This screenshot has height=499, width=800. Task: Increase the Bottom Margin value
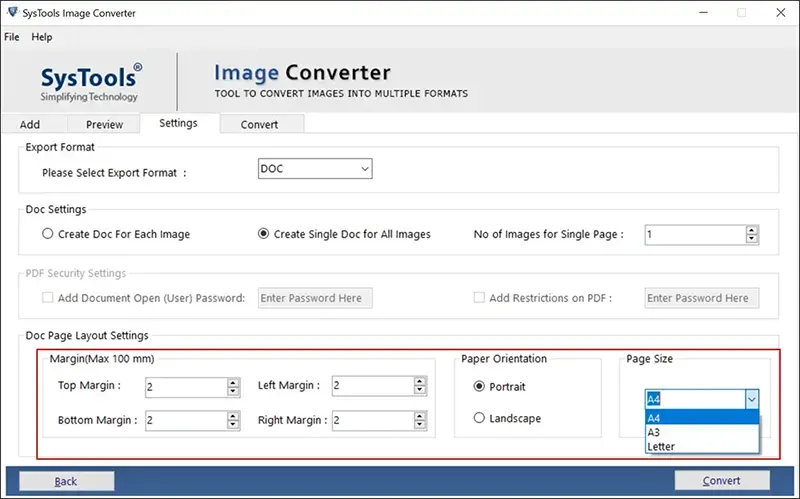[233, 417]
